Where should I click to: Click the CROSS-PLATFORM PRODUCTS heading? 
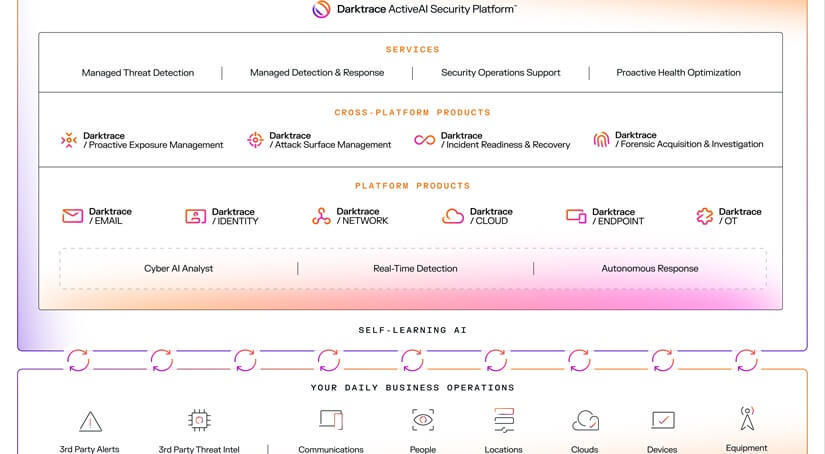pyautogui.click(x=412, y=113)
